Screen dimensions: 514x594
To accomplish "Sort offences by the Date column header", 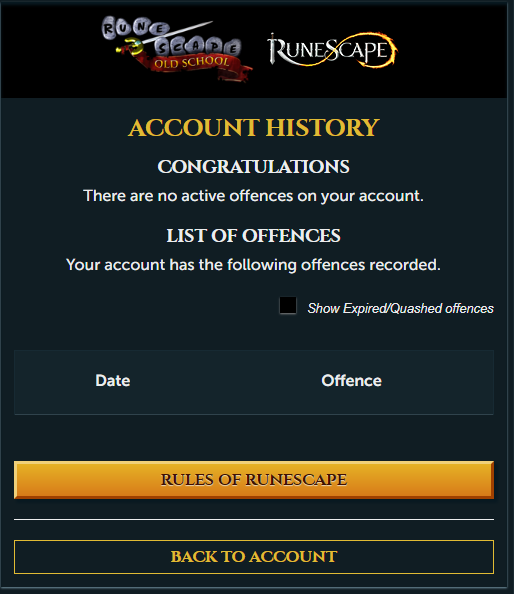I will pyautogui.click(x=112, y=381).
